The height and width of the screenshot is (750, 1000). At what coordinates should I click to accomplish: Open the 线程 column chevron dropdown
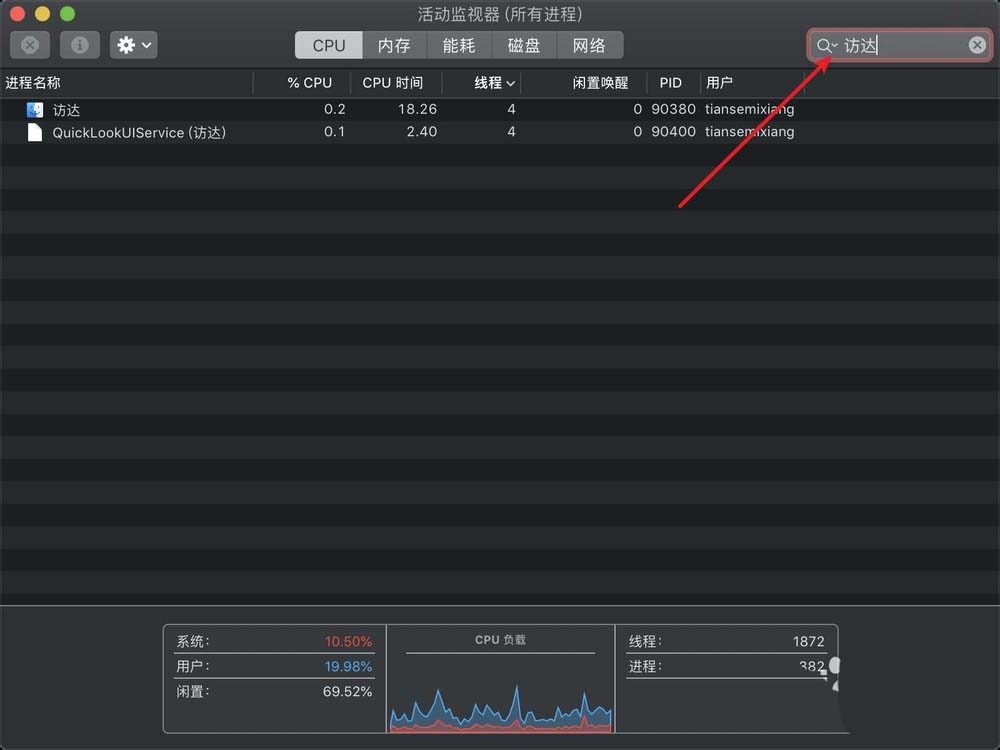(509, 83)
